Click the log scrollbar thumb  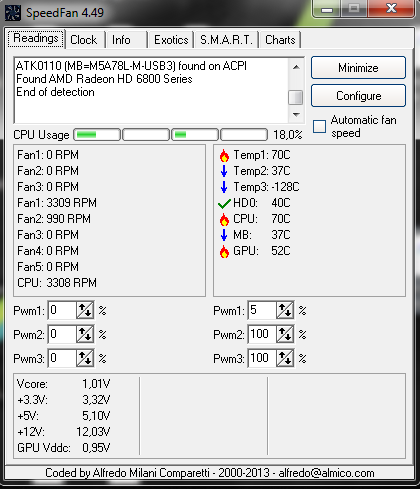tap(296, 97)
